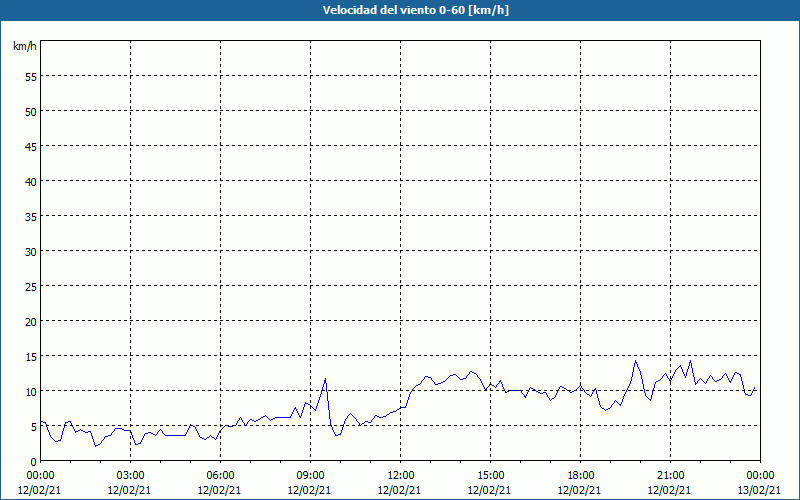Viewport: 800px width, 500px height.
Task: Click the 45 value on the y-axis
Action: (31, 147)
